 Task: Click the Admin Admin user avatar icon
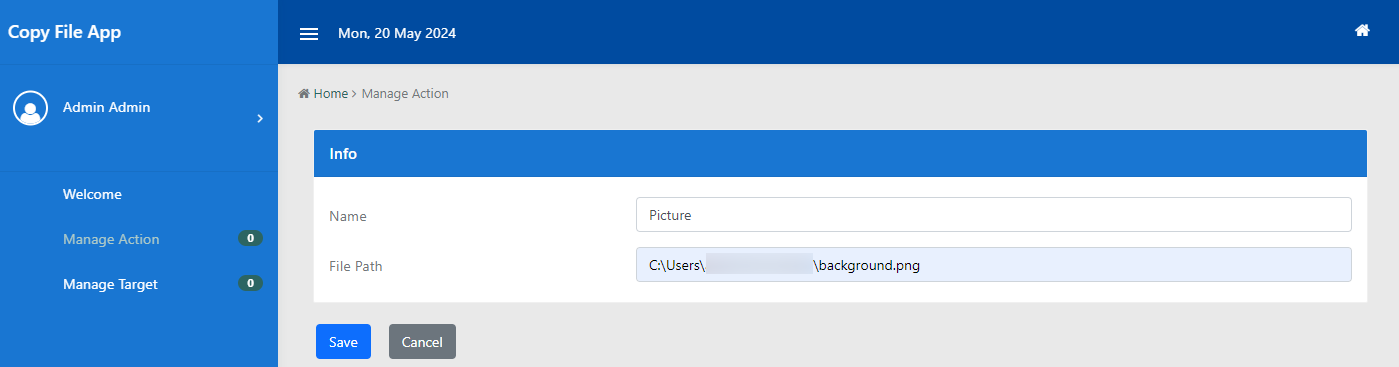[31, 107]
